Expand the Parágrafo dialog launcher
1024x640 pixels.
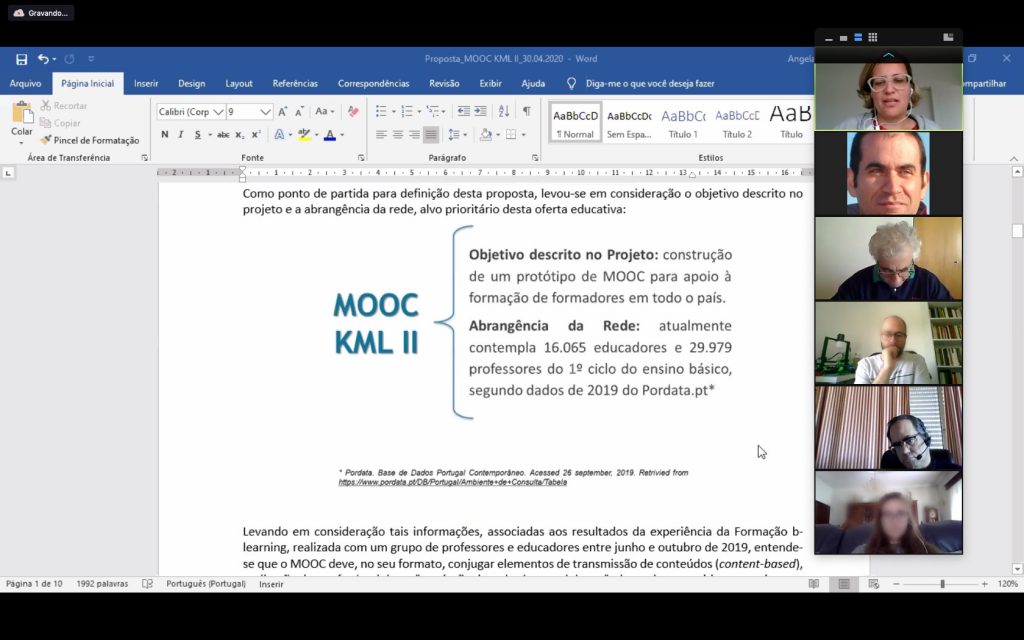pos(535,158)
